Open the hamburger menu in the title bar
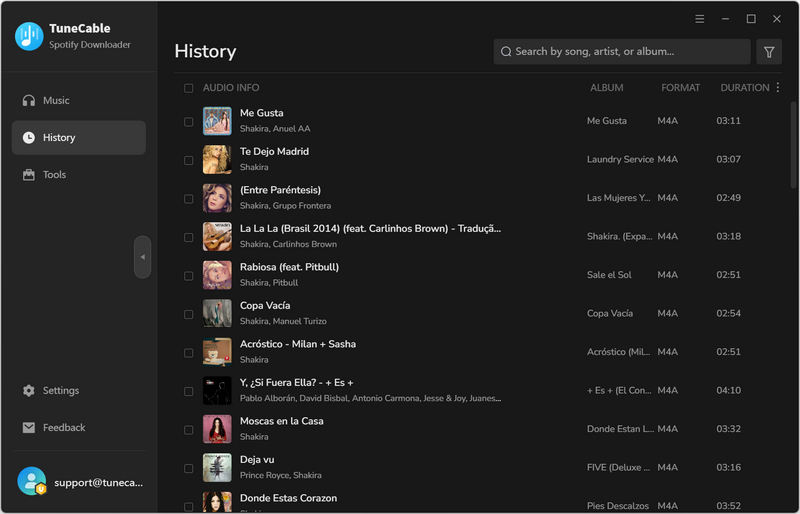This screenshot has width=800, height=514. 699,19
